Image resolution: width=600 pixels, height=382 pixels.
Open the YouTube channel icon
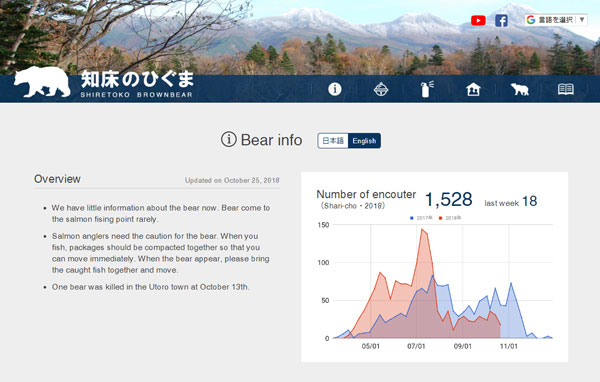point(478,20)
